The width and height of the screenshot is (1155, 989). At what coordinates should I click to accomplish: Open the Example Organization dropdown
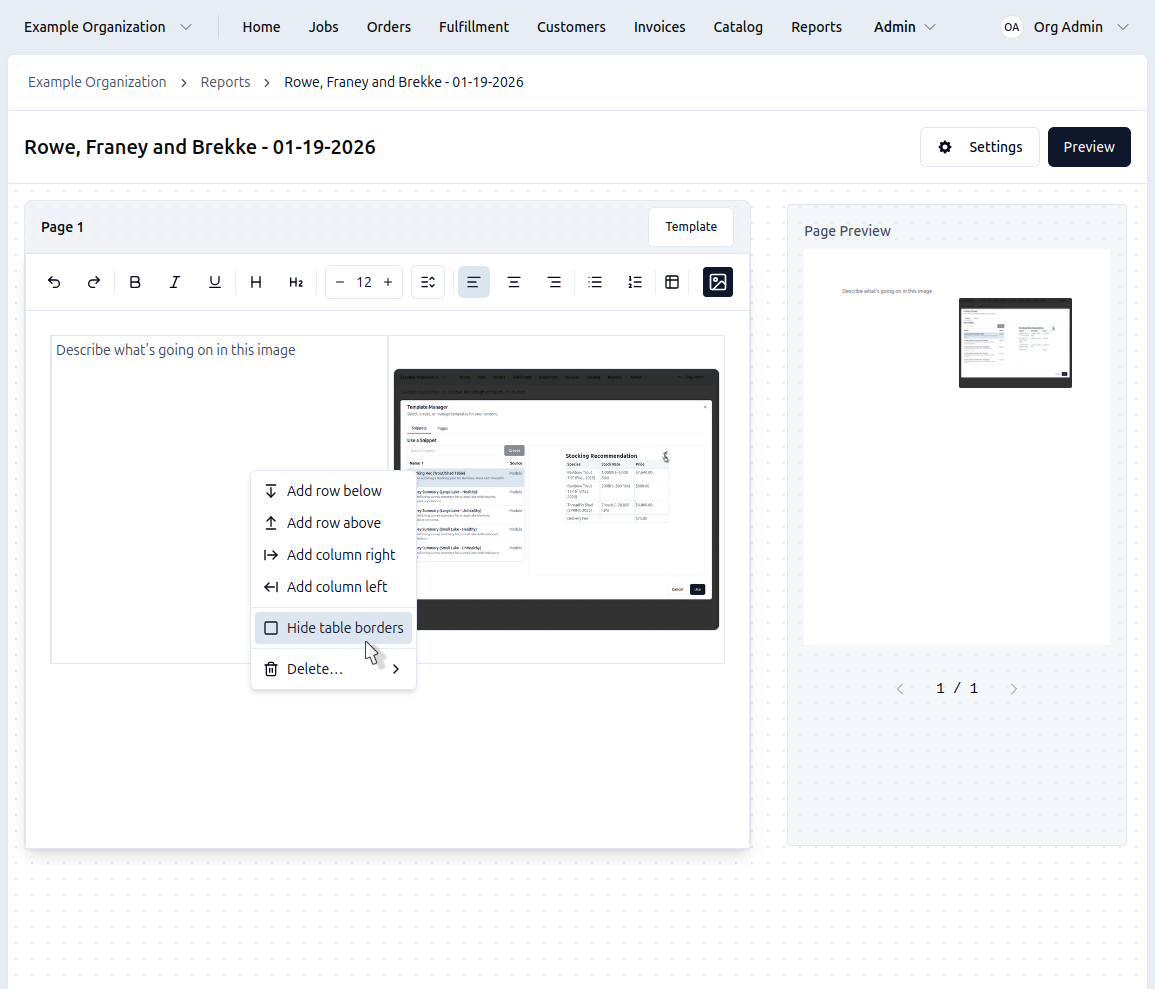(108, 27)
